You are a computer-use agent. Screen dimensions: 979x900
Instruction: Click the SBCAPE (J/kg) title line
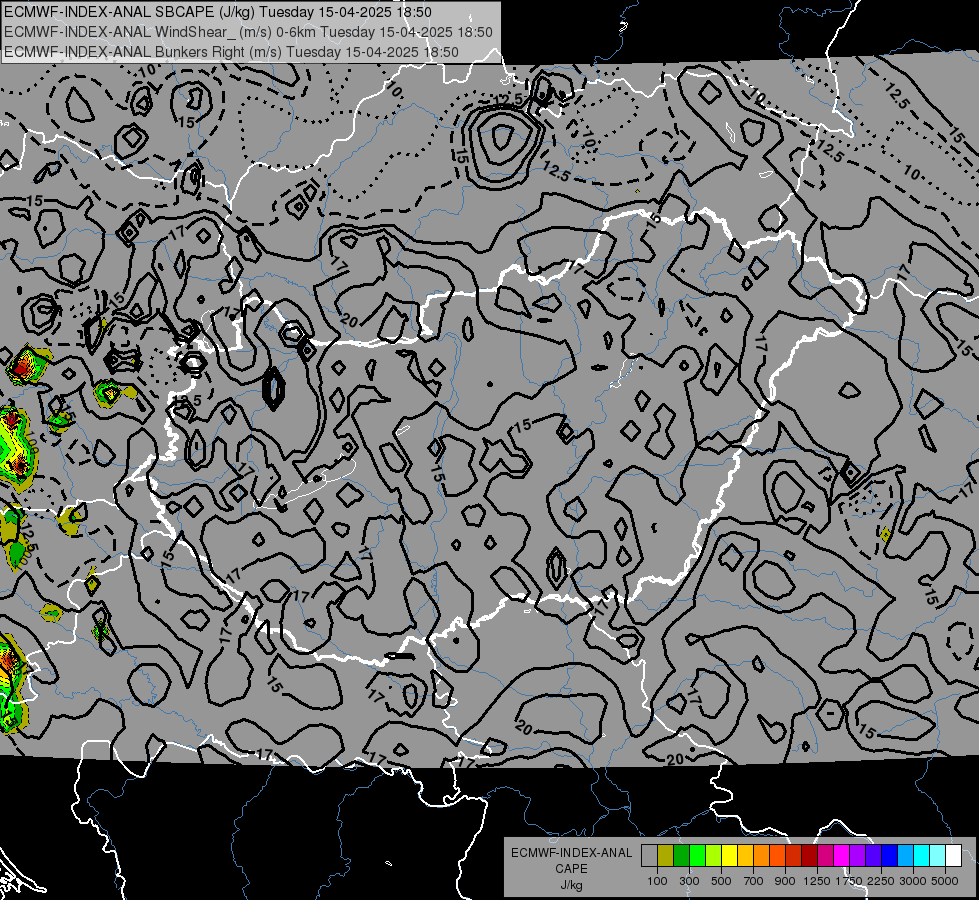pos(218,12)
